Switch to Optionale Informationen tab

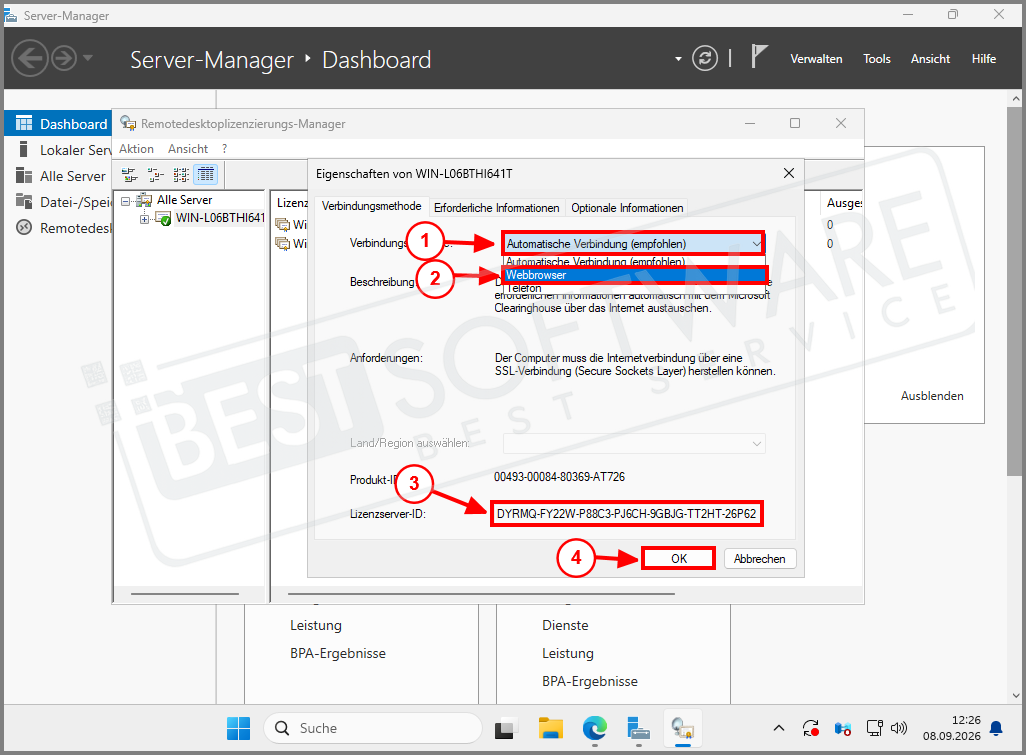click(x=627, y=208)
